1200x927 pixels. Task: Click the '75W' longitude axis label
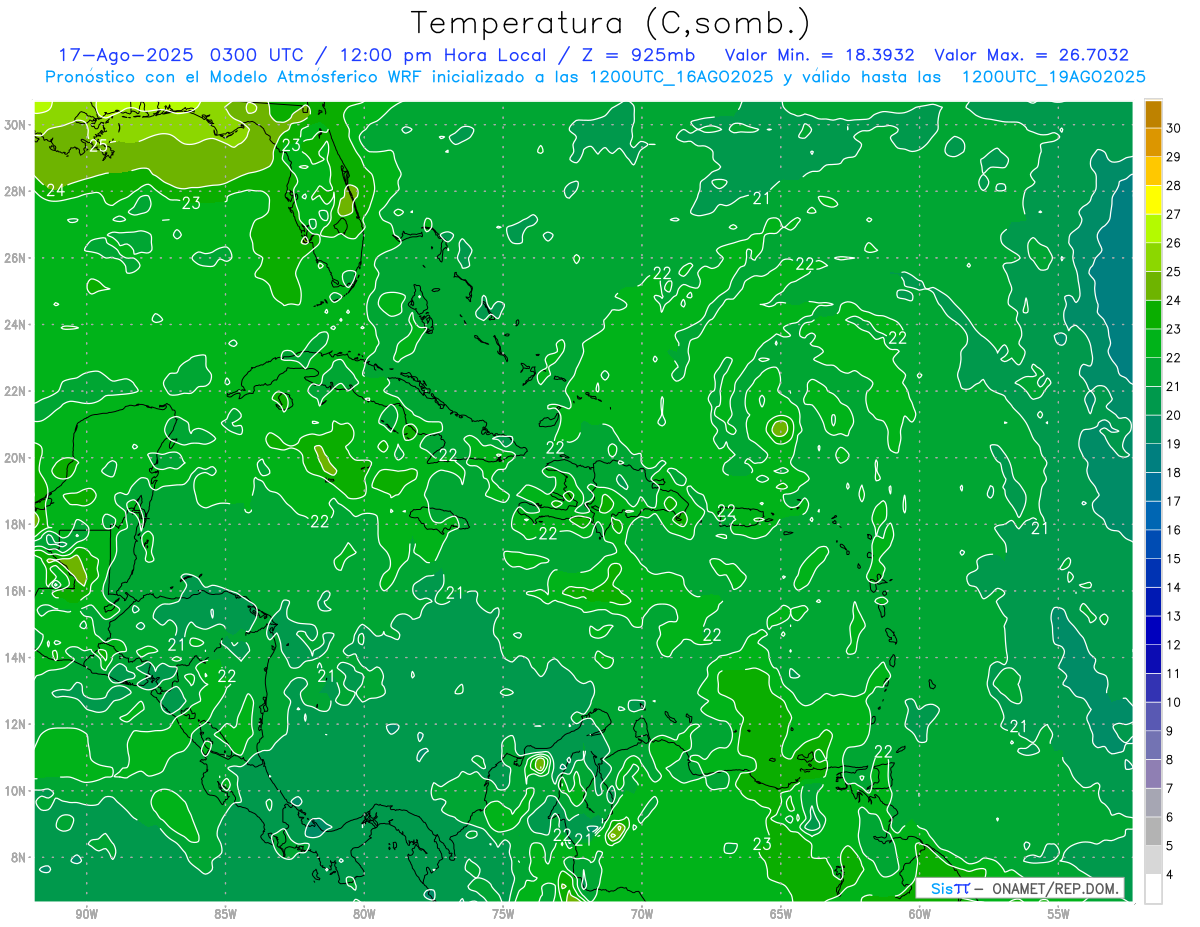[503, 914]
